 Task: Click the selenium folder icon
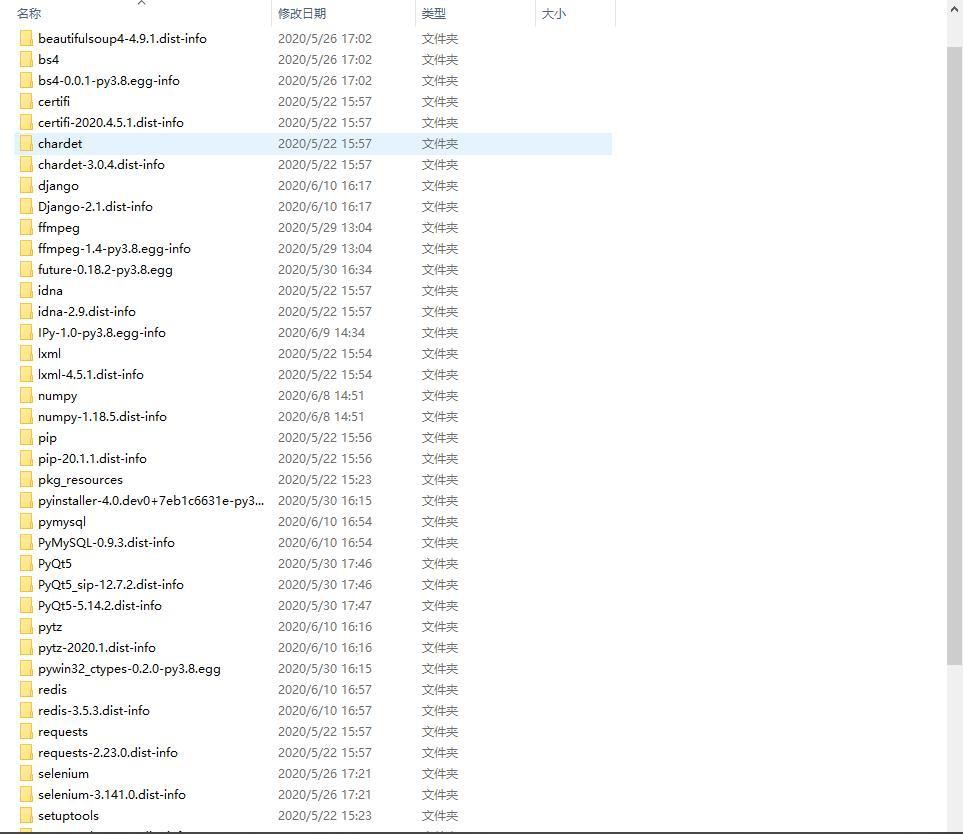26,774
